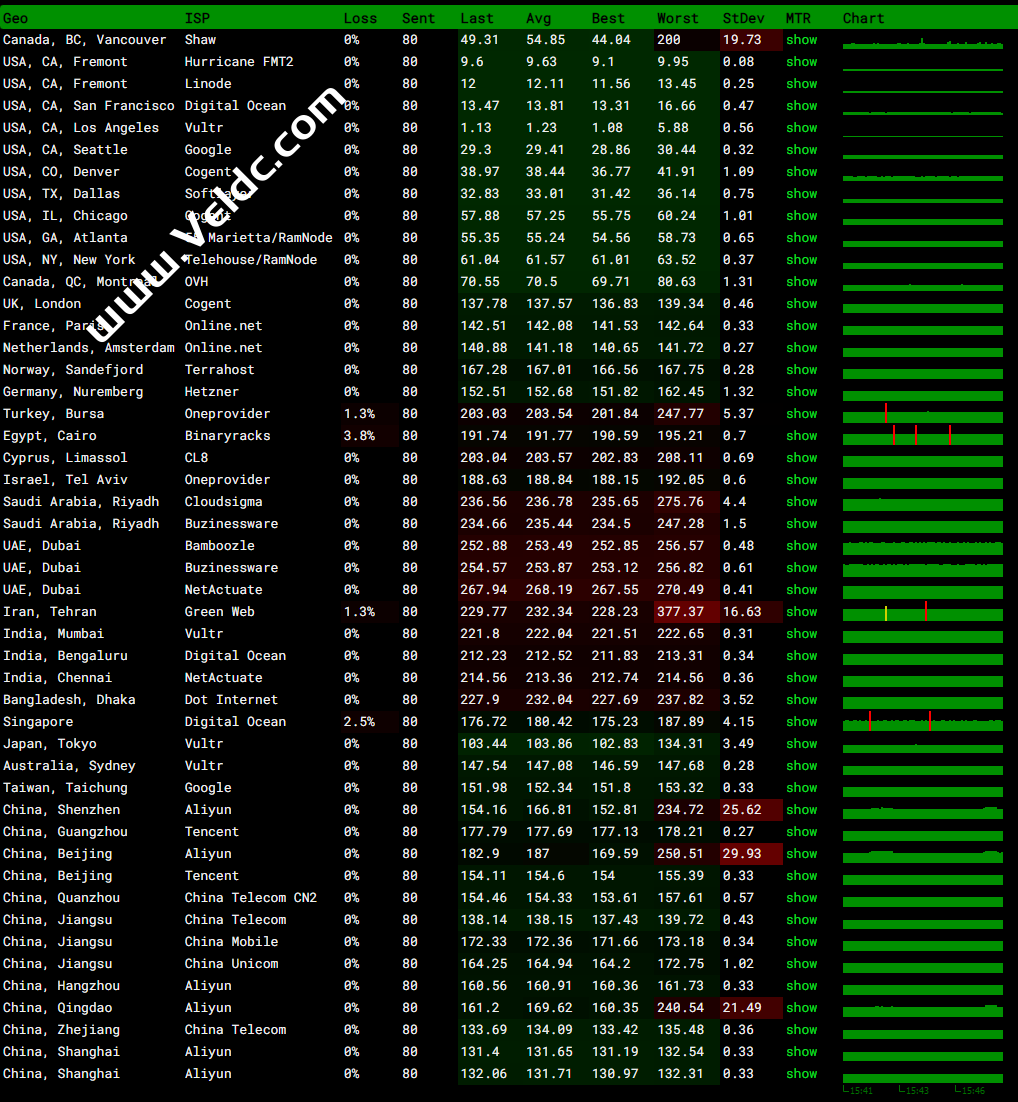This screenshot has height=1102, width=1018.
Task: Show MTR for Beijing Aliyun row
Action: click(801, 854)
